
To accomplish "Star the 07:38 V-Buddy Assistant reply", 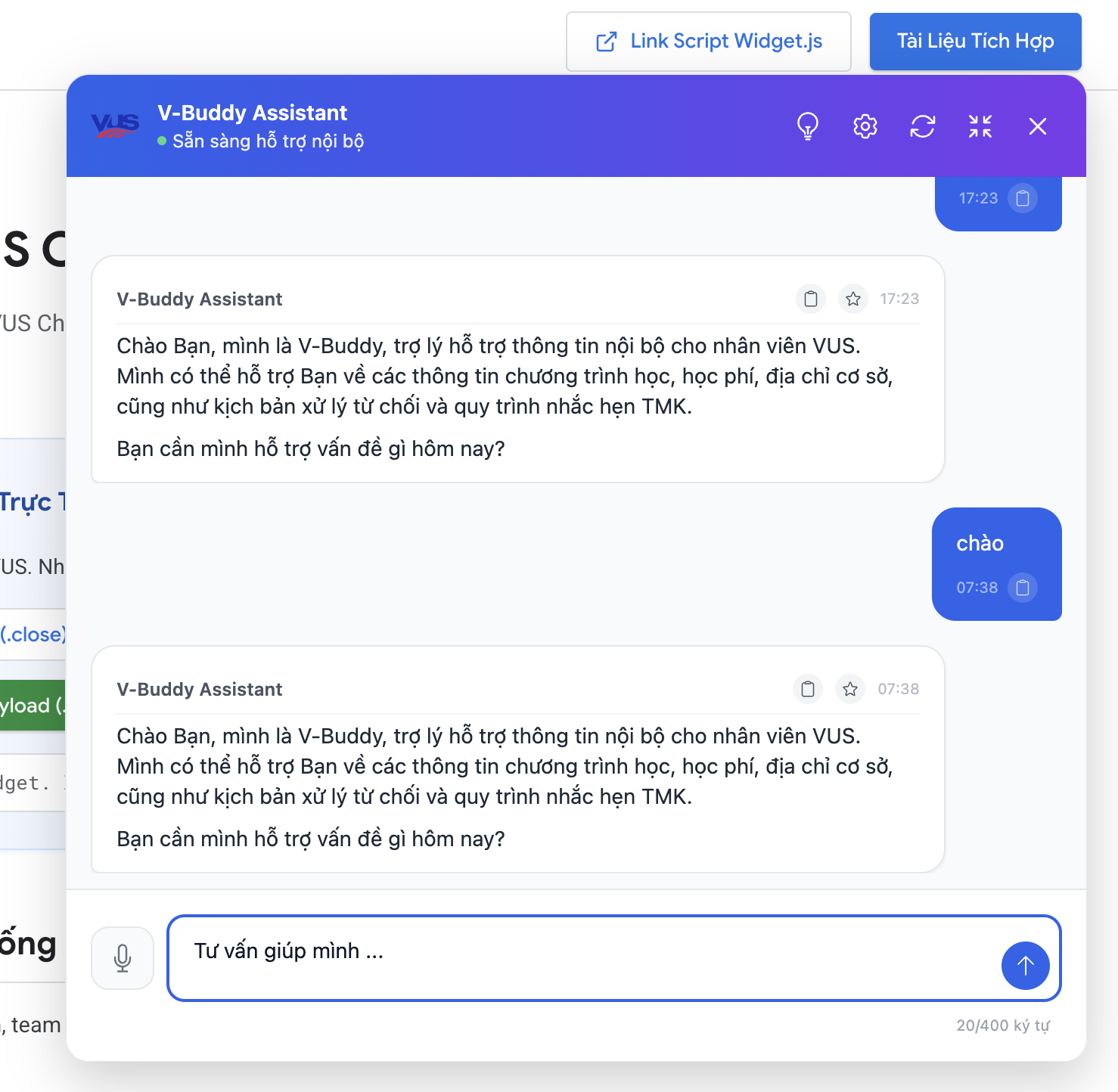I will click(x=850, y=689).
